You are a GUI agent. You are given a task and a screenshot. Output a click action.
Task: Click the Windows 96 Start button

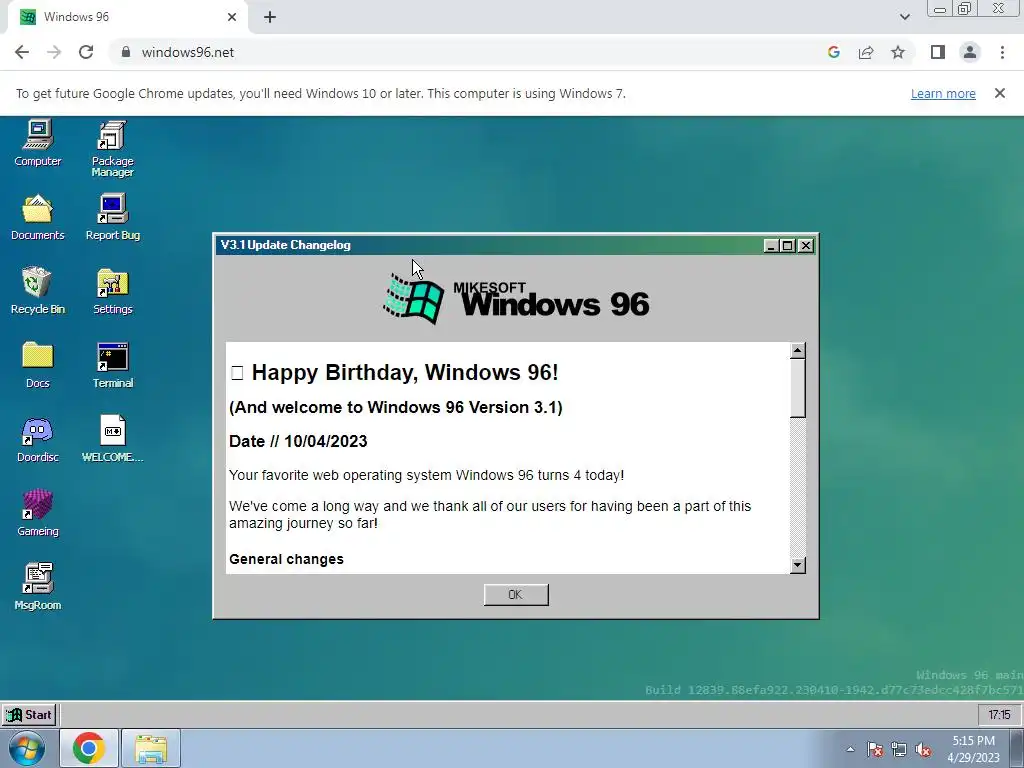pyautogui.click(x=29, y=714)
